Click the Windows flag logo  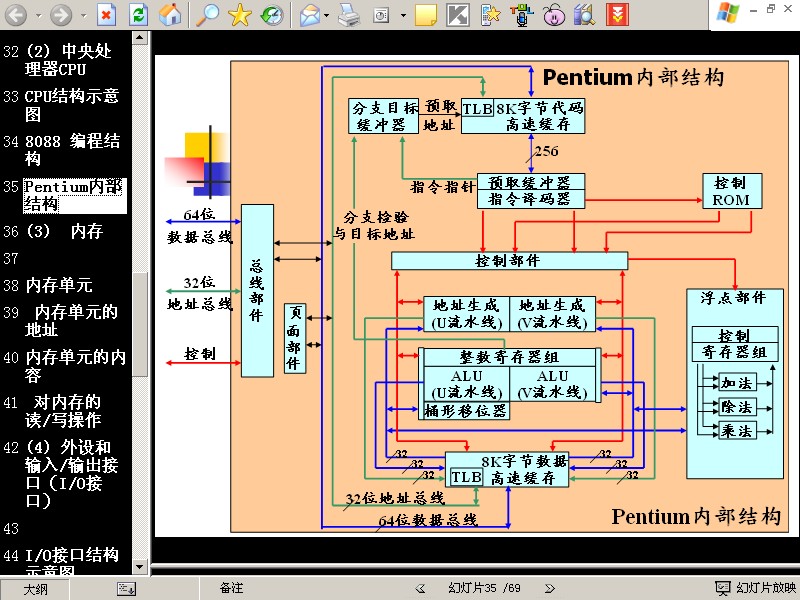[x=727, y=13]
